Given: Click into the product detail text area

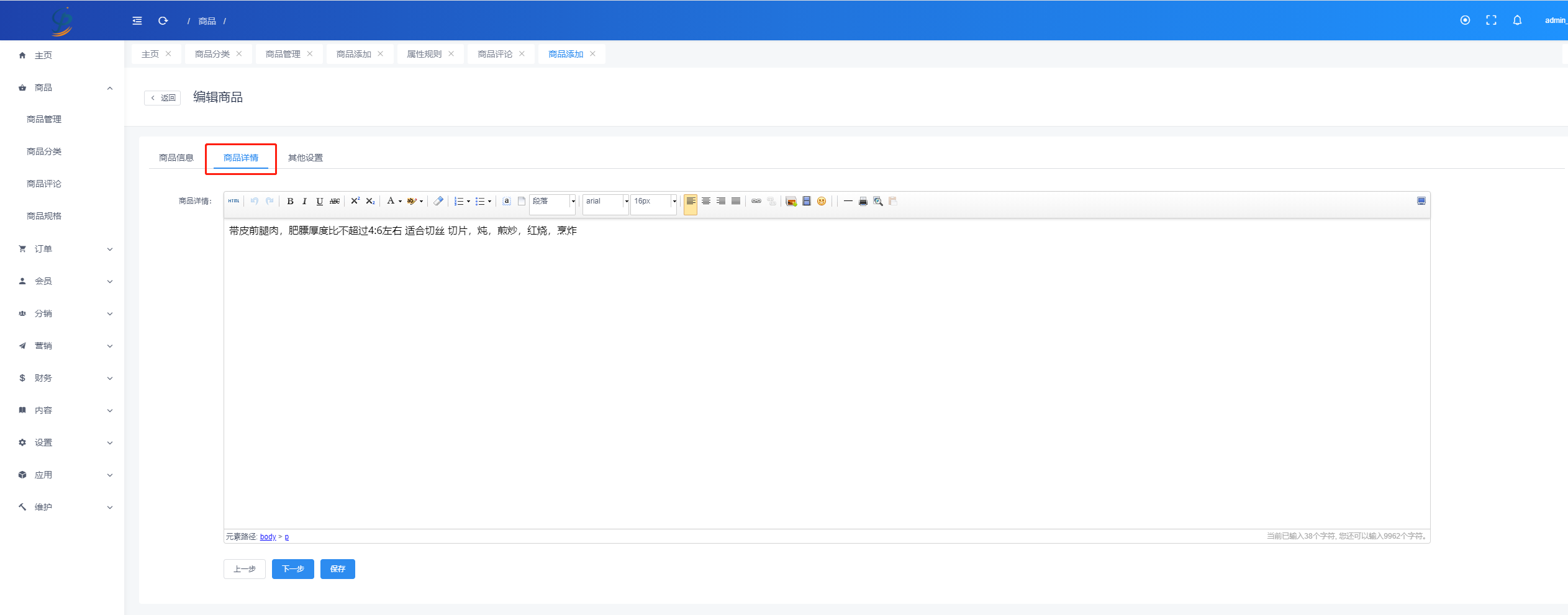Looking at the screenshot, I should pos(827,374).
